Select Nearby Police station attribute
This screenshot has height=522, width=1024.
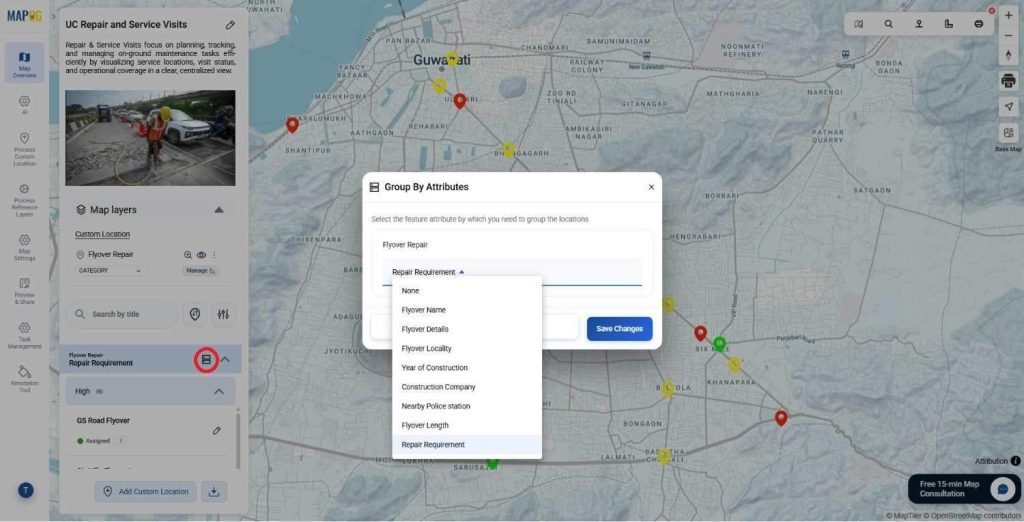[x=467, y=406]
